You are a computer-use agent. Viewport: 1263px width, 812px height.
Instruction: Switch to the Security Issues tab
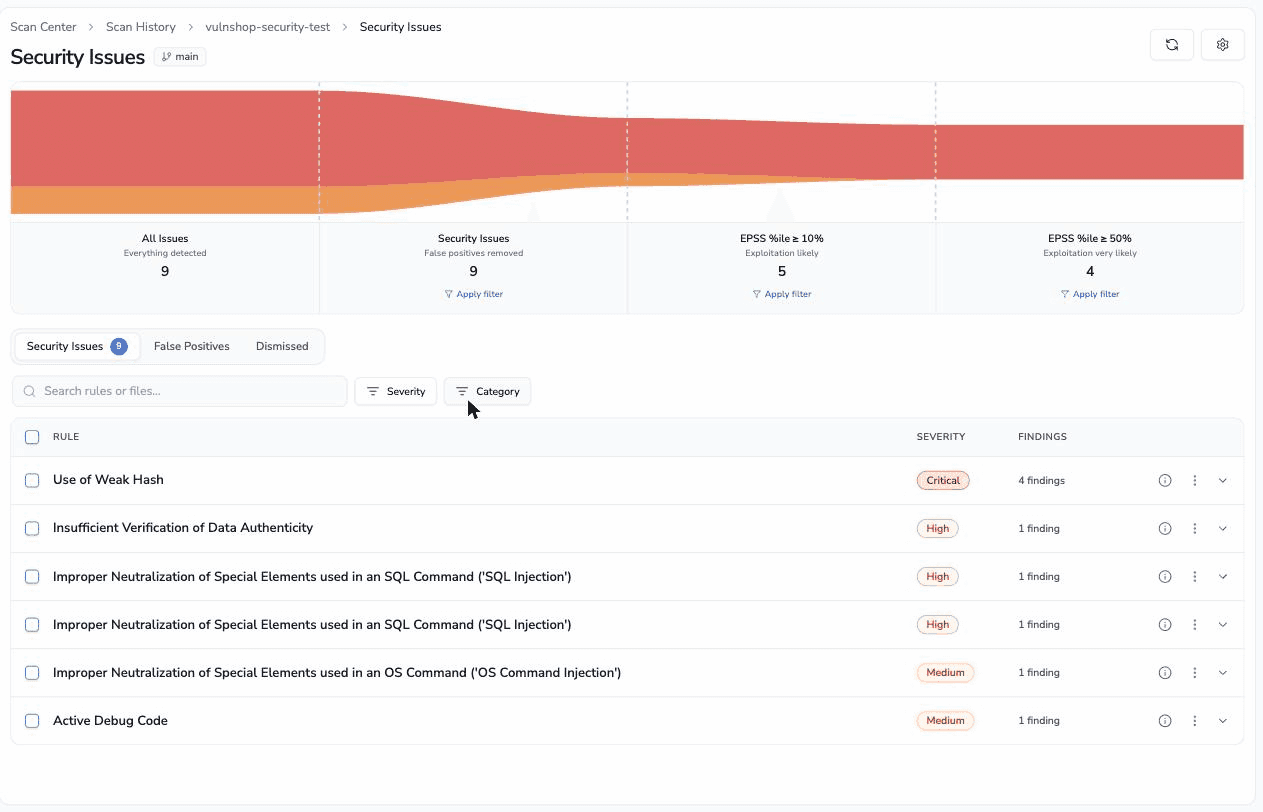(77, 346)
